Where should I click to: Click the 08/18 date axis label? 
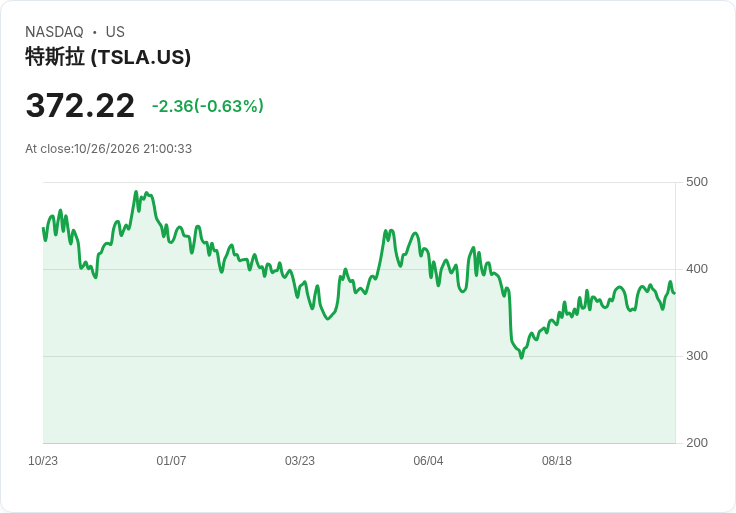coord(557,461)
